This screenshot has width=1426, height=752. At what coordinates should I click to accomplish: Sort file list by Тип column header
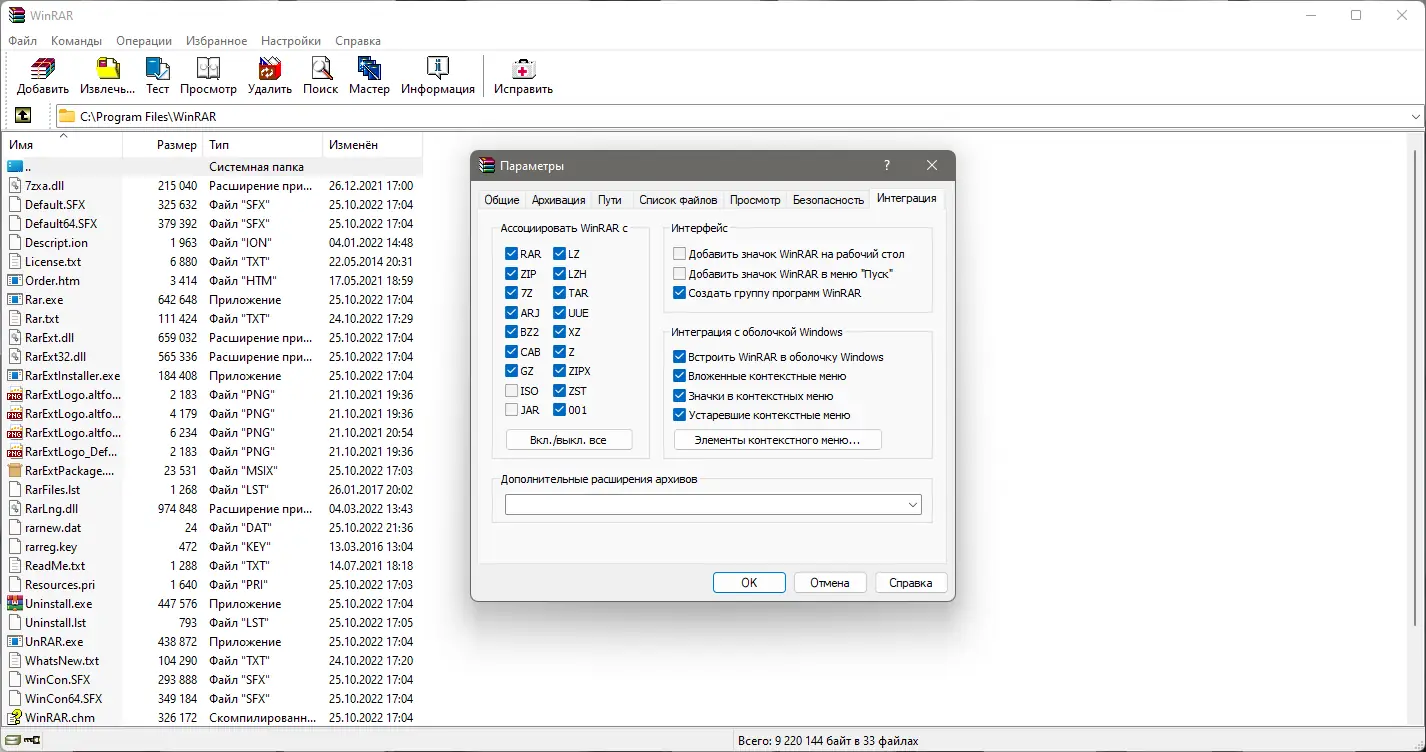tap(262, 145)
